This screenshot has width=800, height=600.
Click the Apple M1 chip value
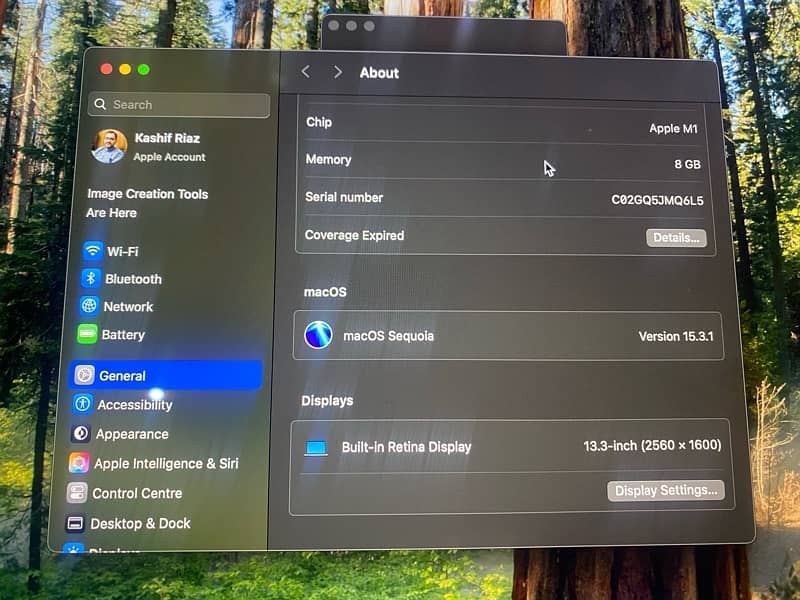tap(673, 129)
